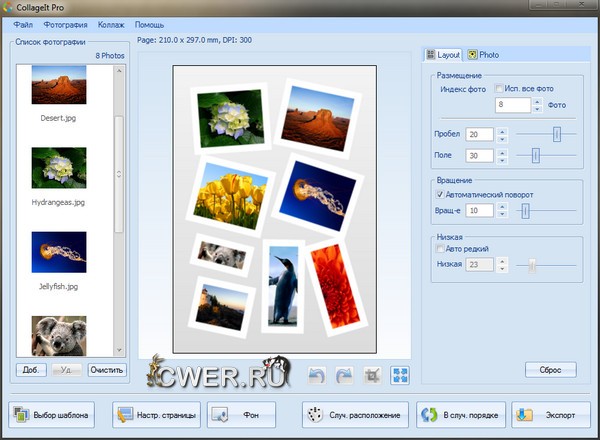Click the redo arrow icon below canvas
This screenshot has height=440, width=600.
(345, 374)
